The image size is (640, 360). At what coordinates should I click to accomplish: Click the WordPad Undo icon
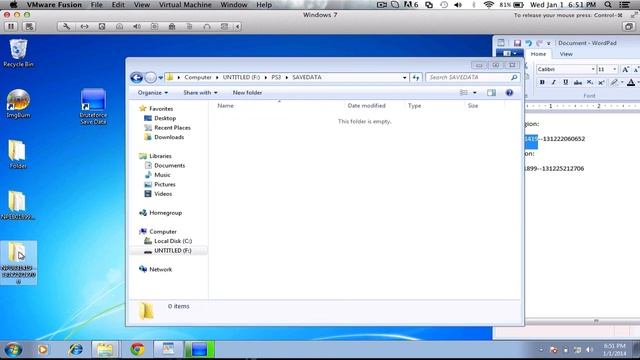coord(529,43)
